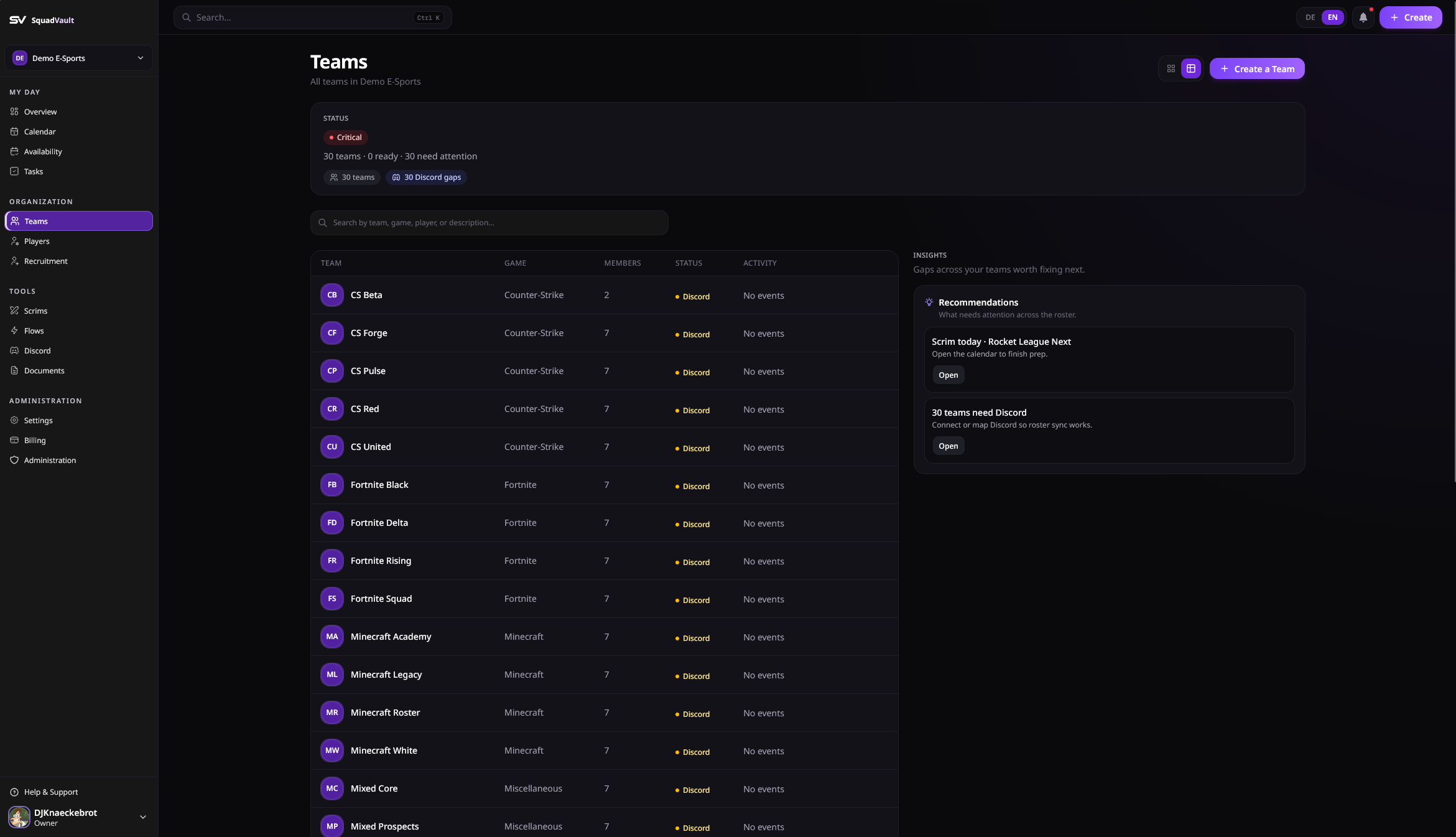Screen dimensions: 1456x837
Task: Open Tasks in the sidebar
Action: point(78,171)
